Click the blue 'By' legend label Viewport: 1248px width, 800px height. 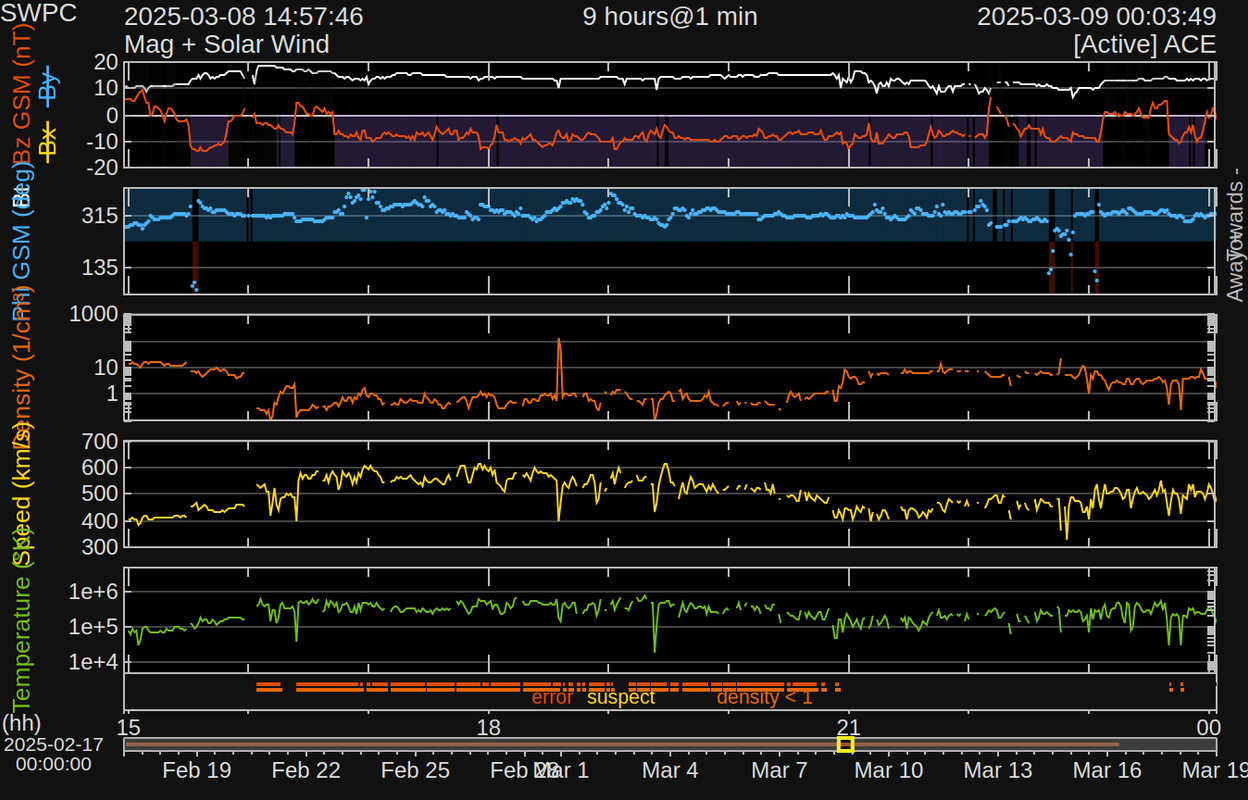48,88
